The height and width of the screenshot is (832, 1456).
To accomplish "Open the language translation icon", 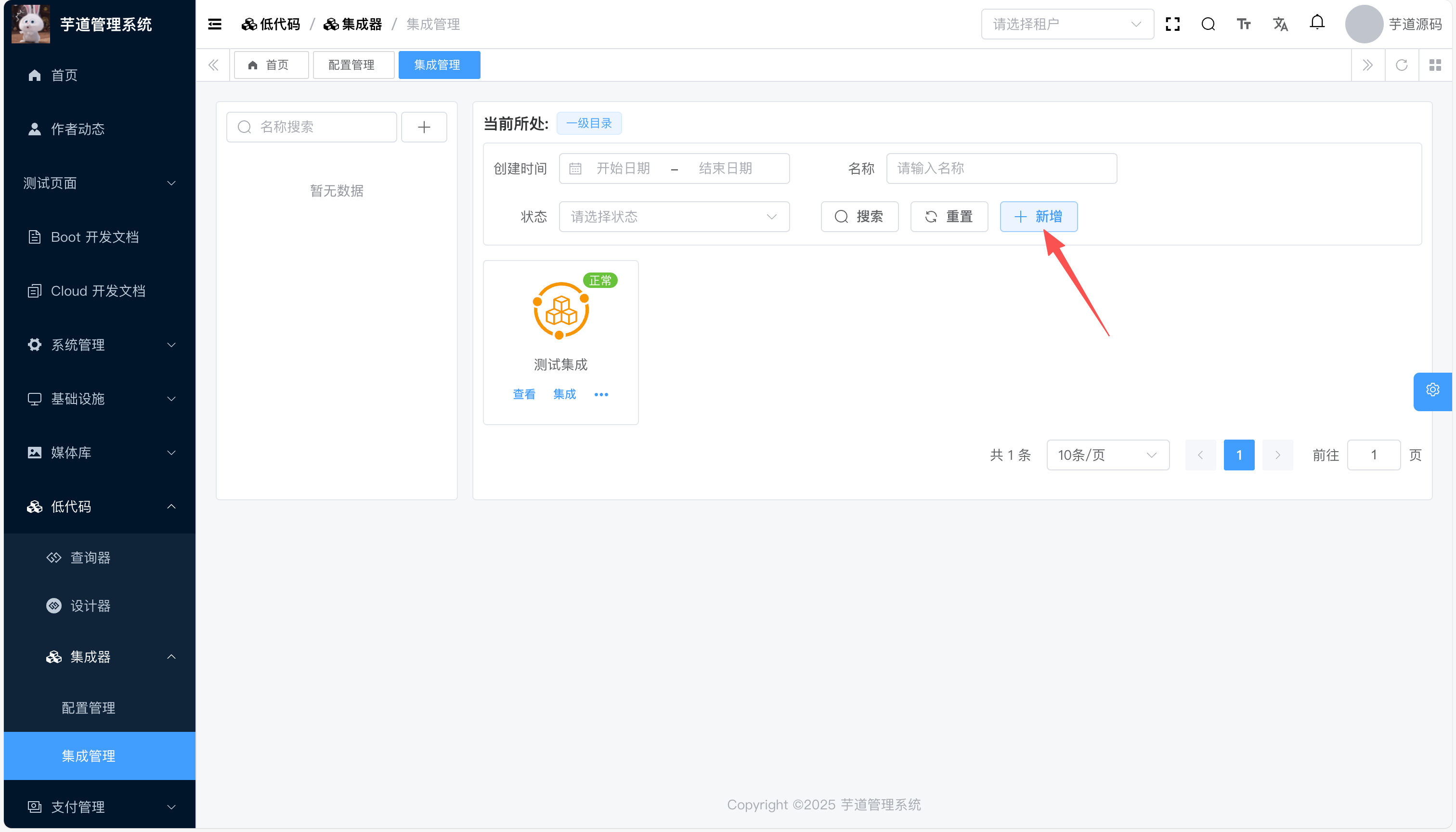I will 1280,24.
